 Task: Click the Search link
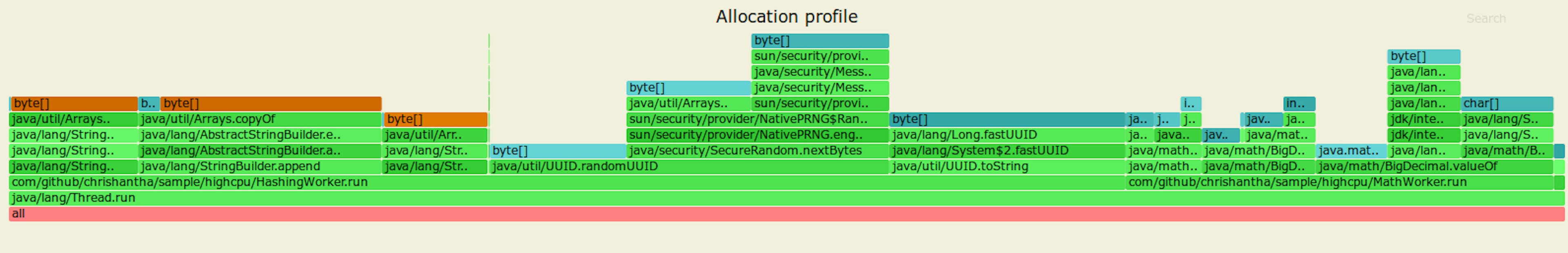[1485, 19]
